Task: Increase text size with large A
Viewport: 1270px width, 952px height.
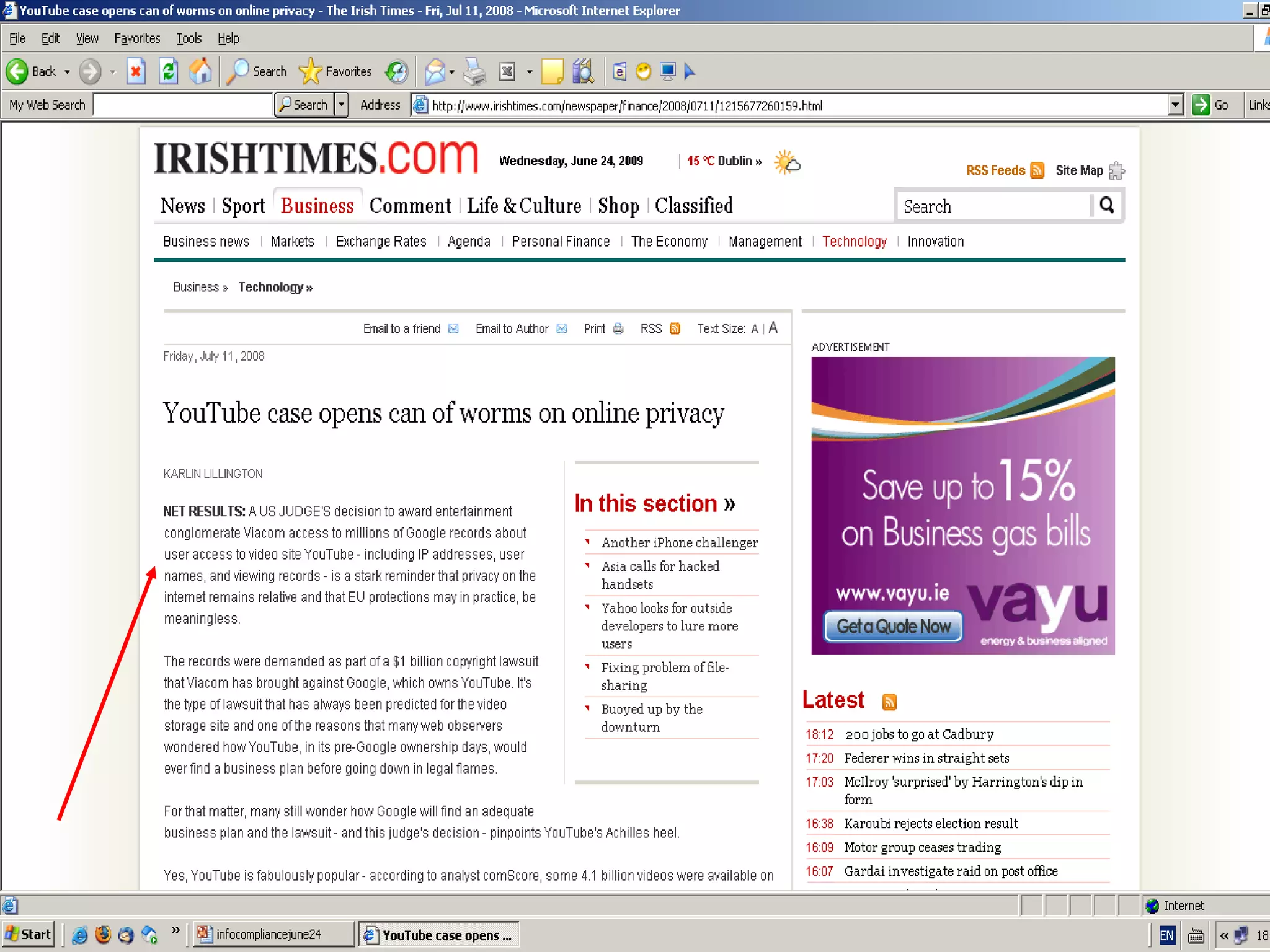Action: click(x=773, y=328)
